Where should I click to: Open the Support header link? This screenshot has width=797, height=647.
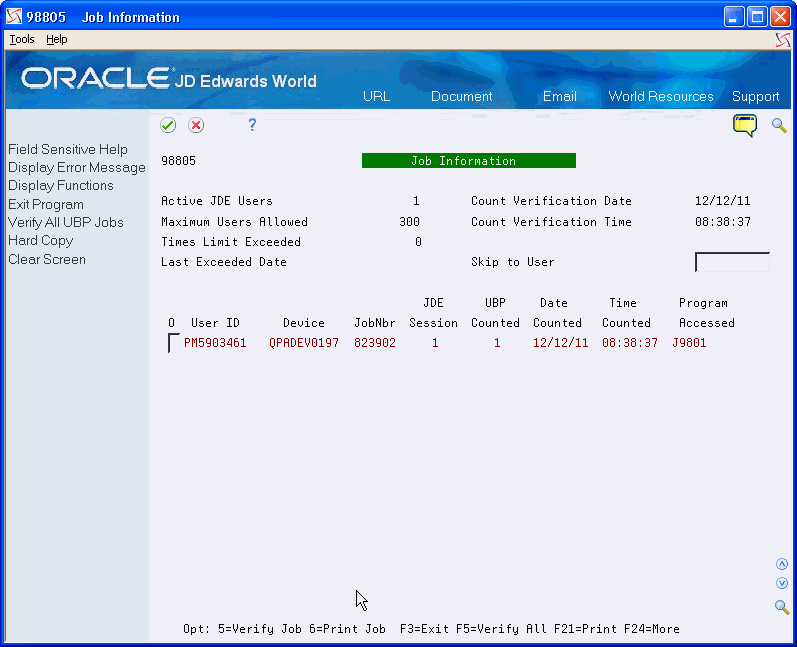click(755, 97)
